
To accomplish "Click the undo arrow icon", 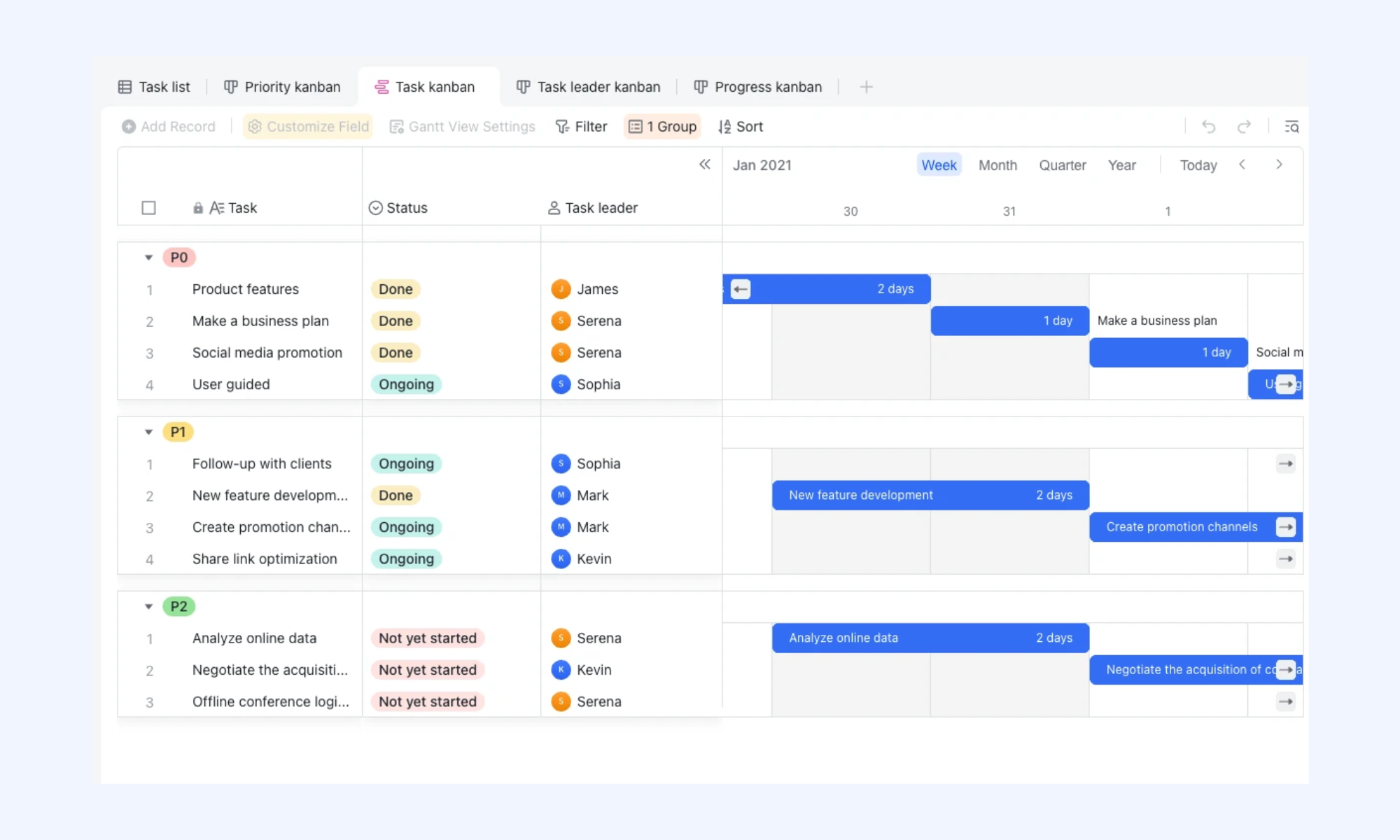I will coord(1208,127).
